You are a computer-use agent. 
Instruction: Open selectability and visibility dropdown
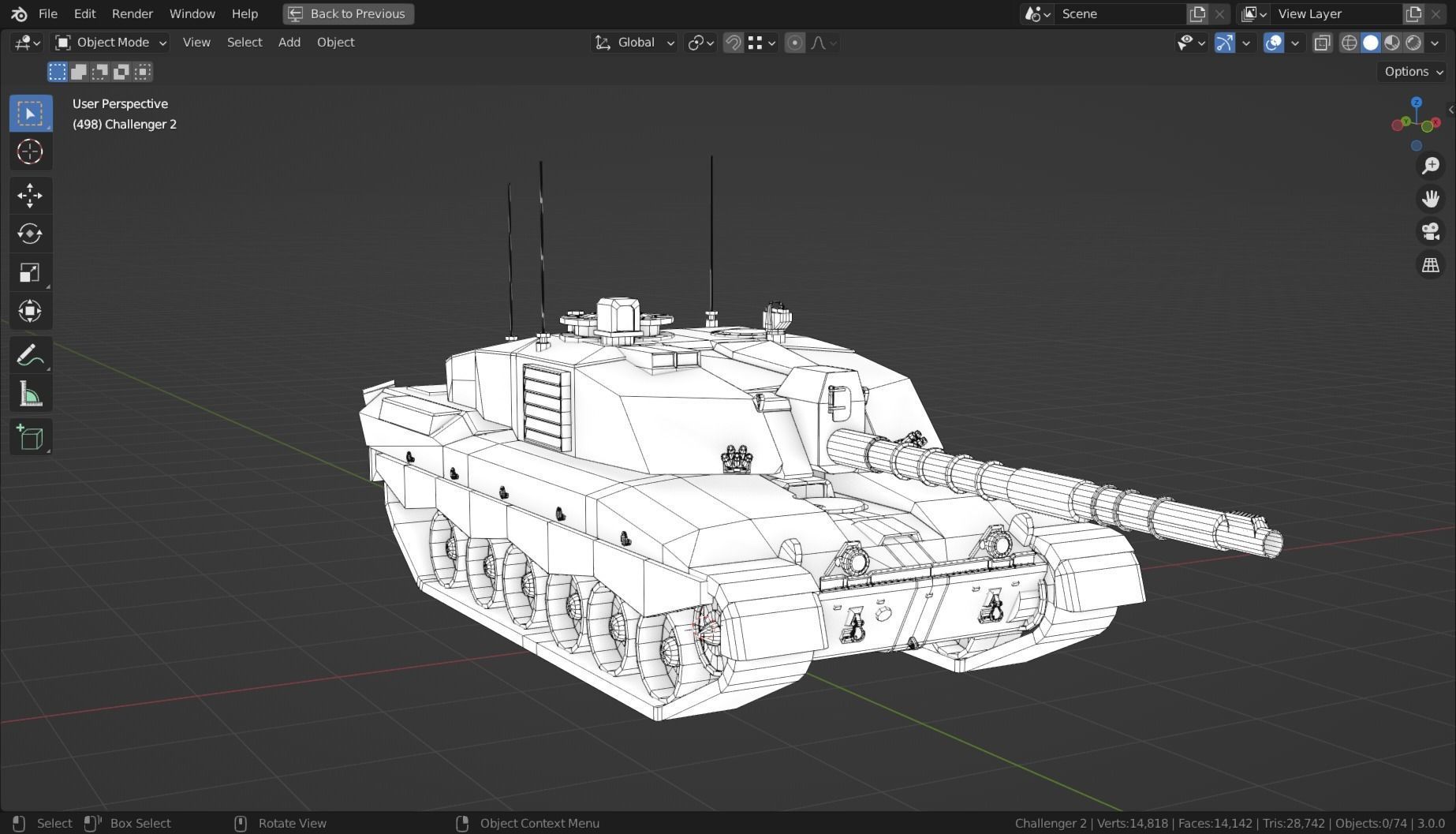(x=1191, y=43)
